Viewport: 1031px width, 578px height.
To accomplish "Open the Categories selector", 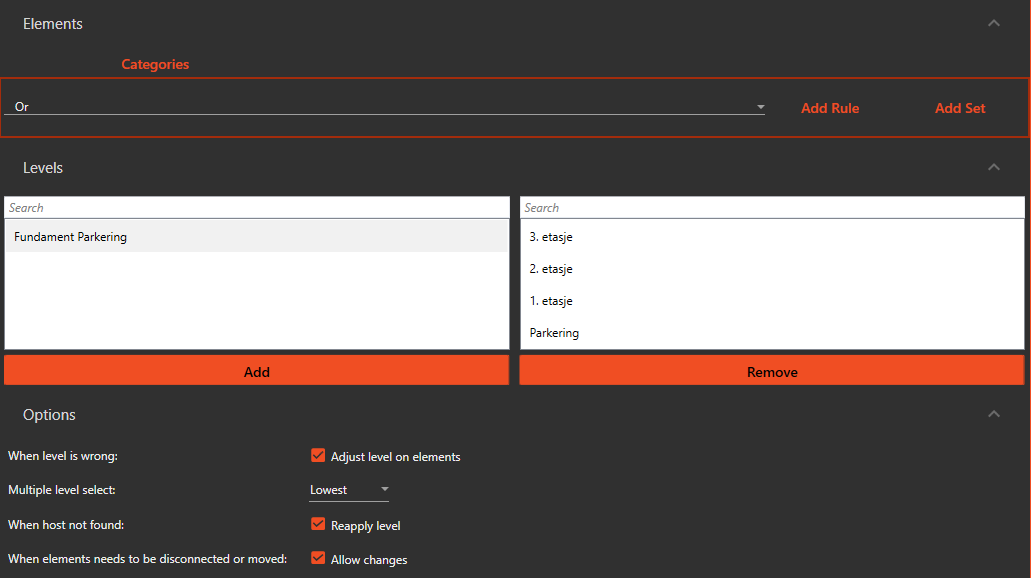I will (155, 63).
